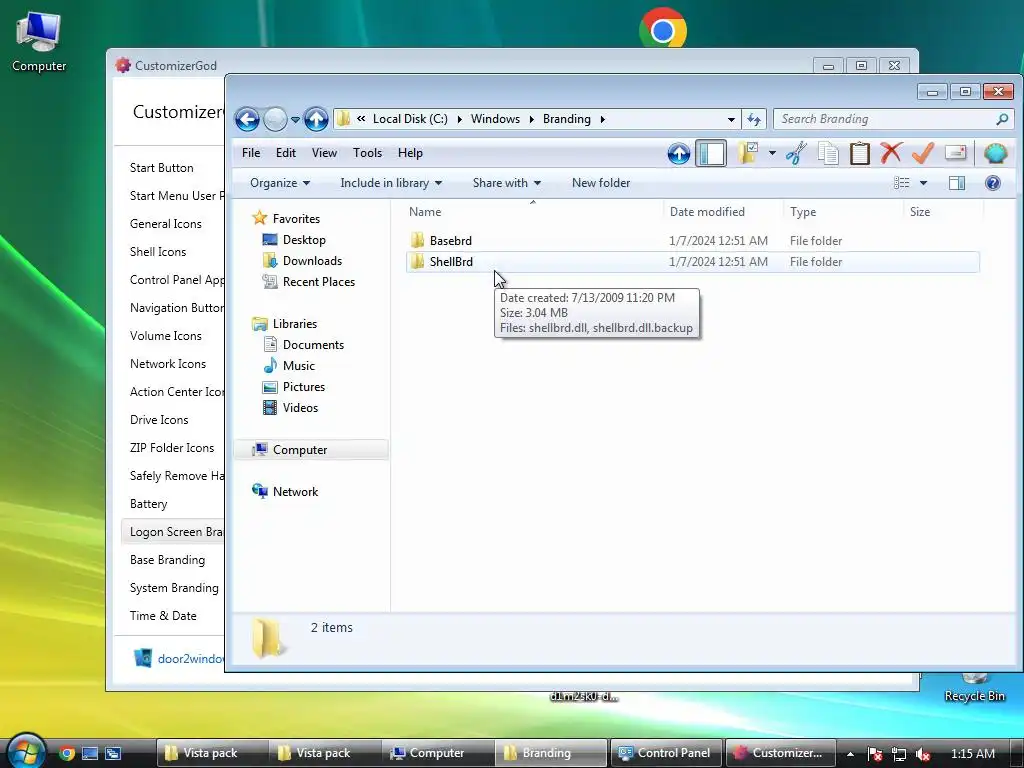Expand the arrow after Local Disk (C:) breadcrumb
This screenshot has height=768, width=1024.
tap(459, 120)
